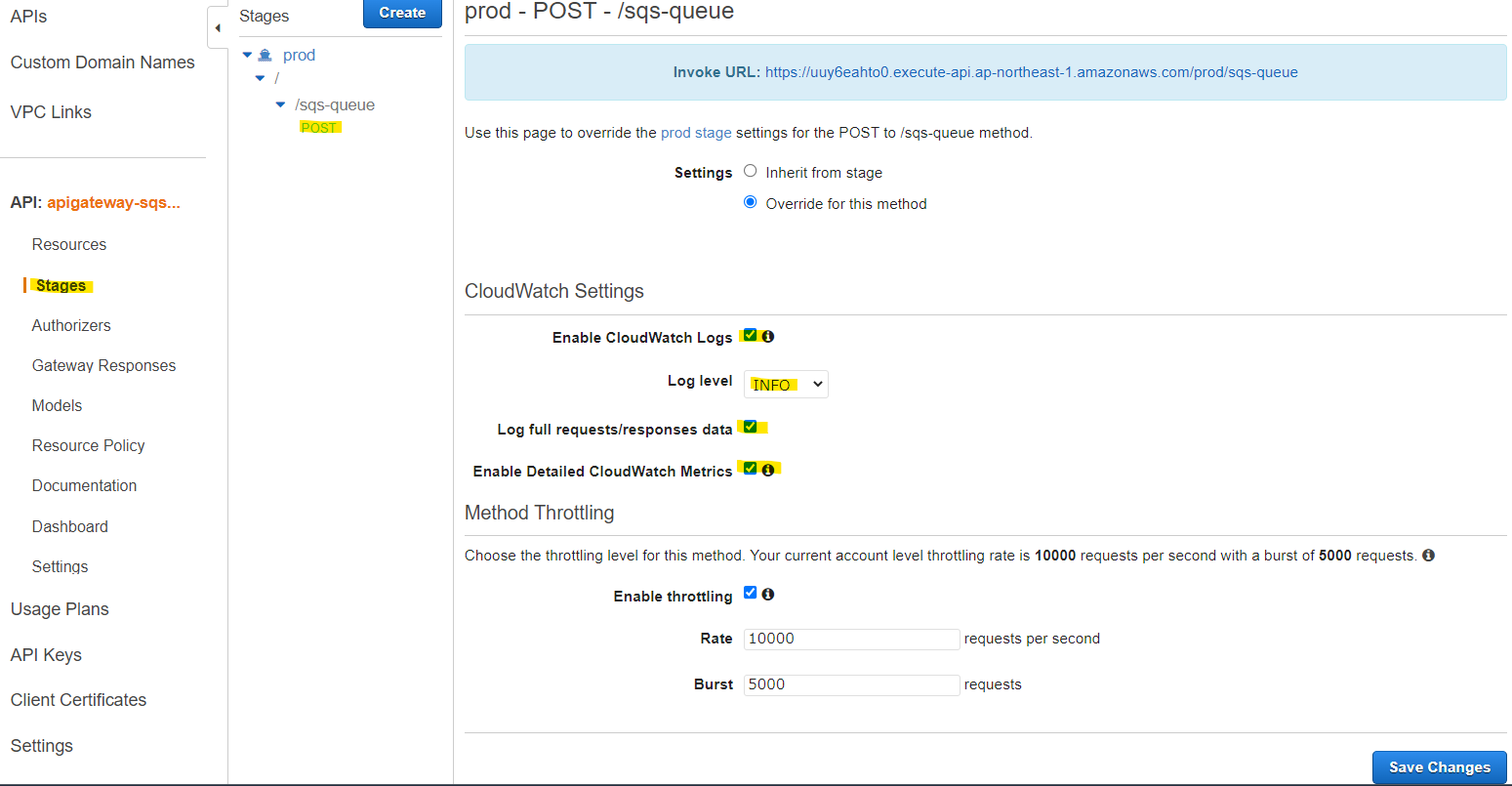Click inside the Rate input field
The width and height of the screenshot is (1512, 786).
tap(849, 639)
